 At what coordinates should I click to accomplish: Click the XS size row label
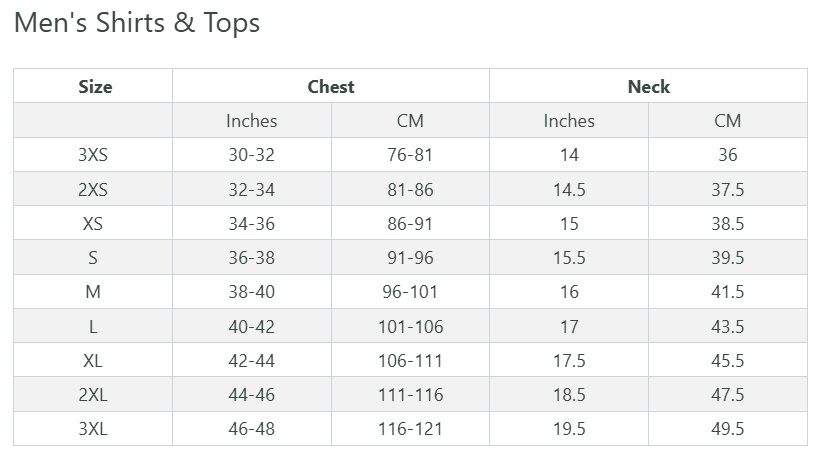93,224
